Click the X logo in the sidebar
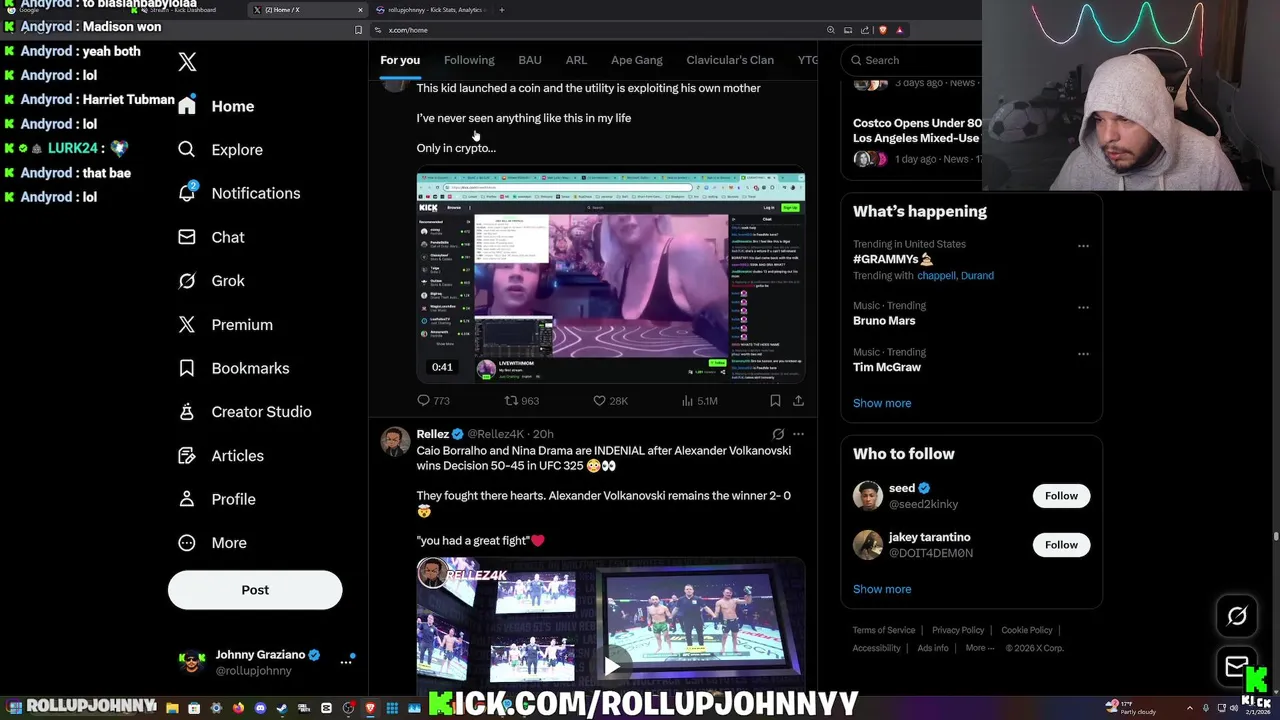The width and height of the screenshot is (1280, 720). coord(187,62)
